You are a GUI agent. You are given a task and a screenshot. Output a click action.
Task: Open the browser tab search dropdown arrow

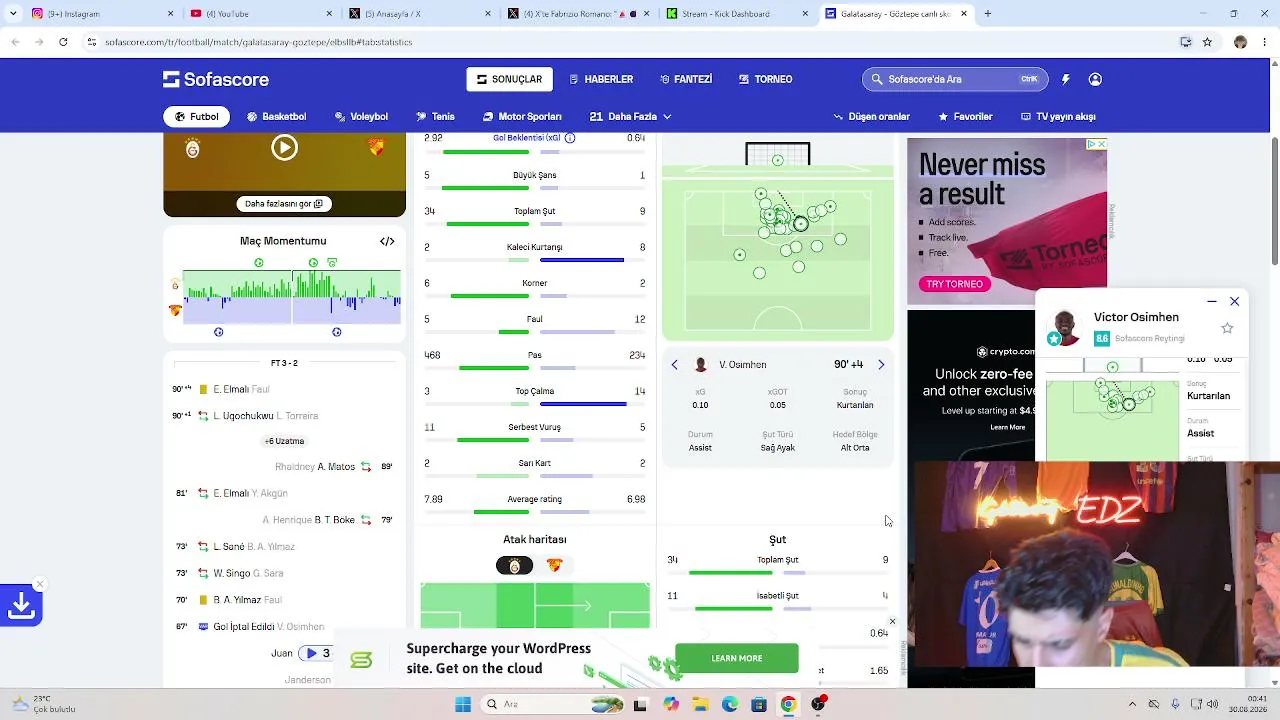(x=13, y=14)
